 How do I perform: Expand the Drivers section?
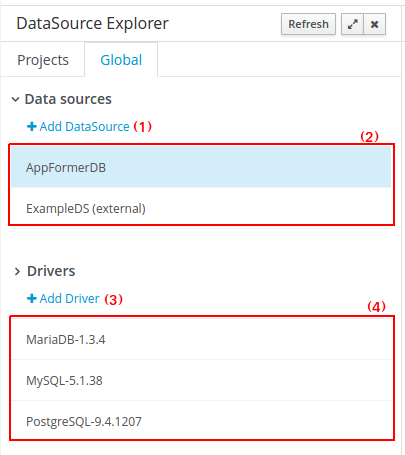pos(17,271)
